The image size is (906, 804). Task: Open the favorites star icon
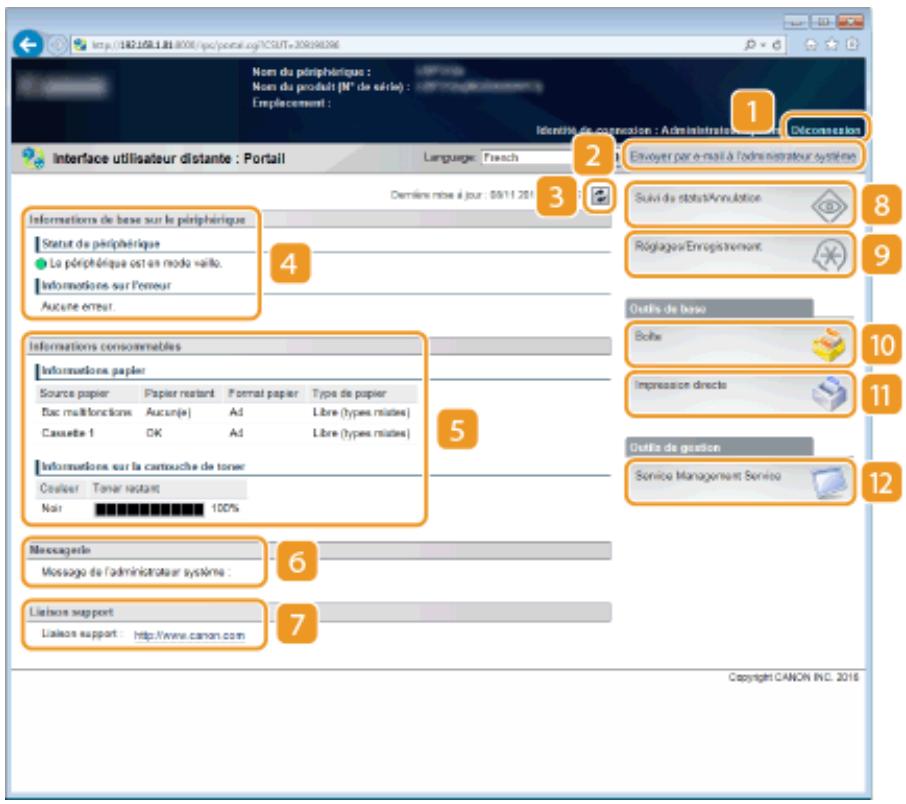831,45
